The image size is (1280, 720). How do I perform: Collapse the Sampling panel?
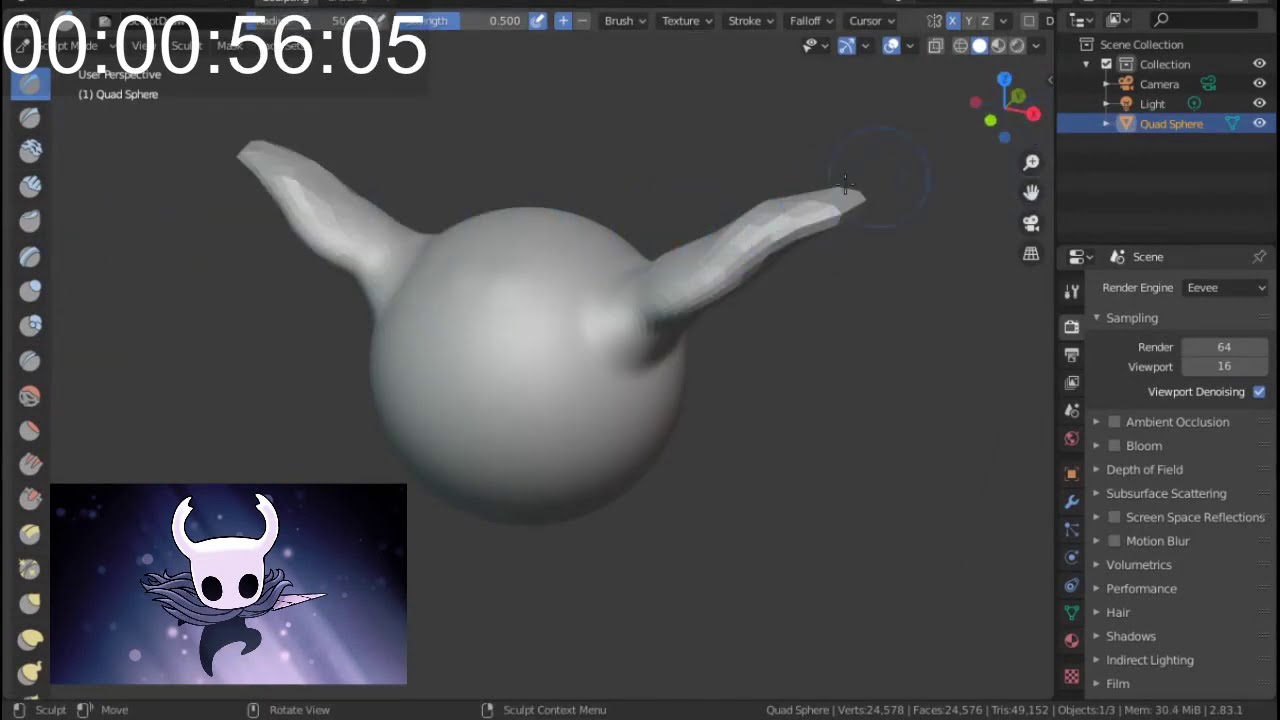tap(1132, 318)
